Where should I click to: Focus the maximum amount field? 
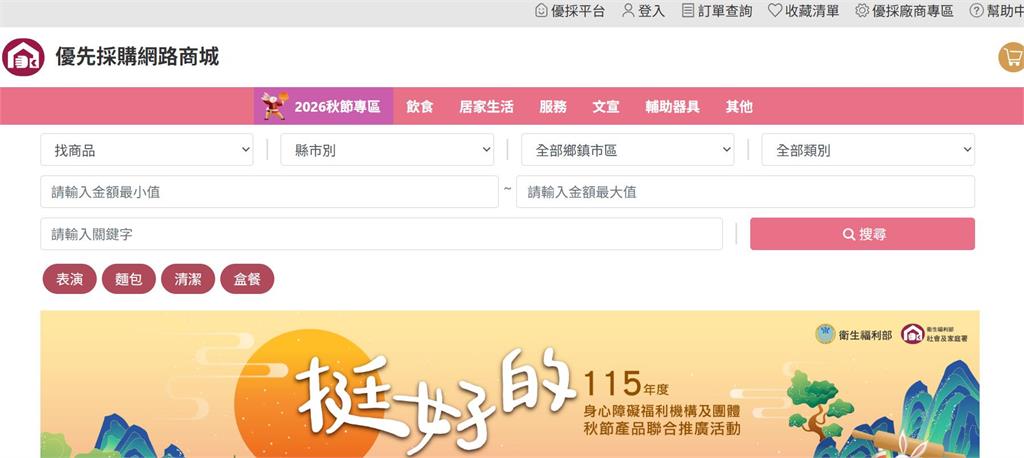pos(745,192)
